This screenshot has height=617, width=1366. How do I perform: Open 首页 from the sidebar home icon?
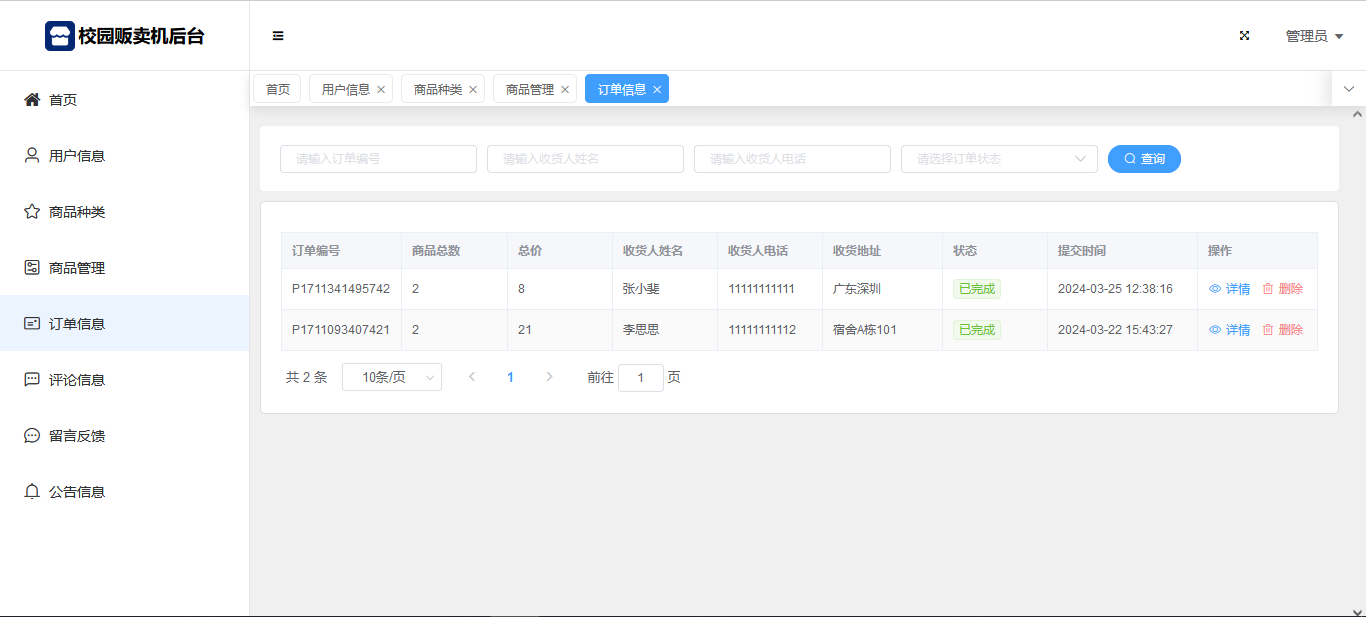[x=32, y=100]
